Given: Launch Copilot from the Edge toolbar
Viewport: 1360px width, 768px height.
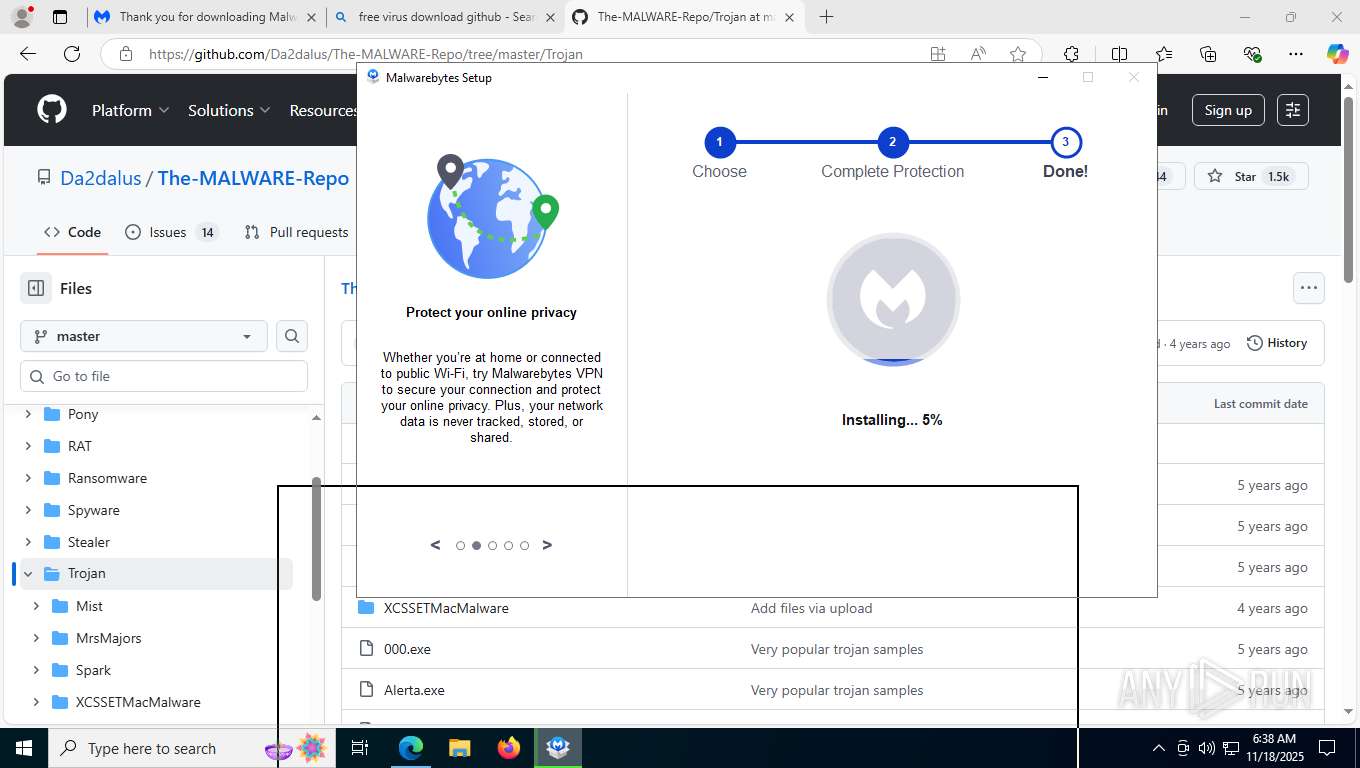Looking at the screenshot, I should pos(1338,54).
